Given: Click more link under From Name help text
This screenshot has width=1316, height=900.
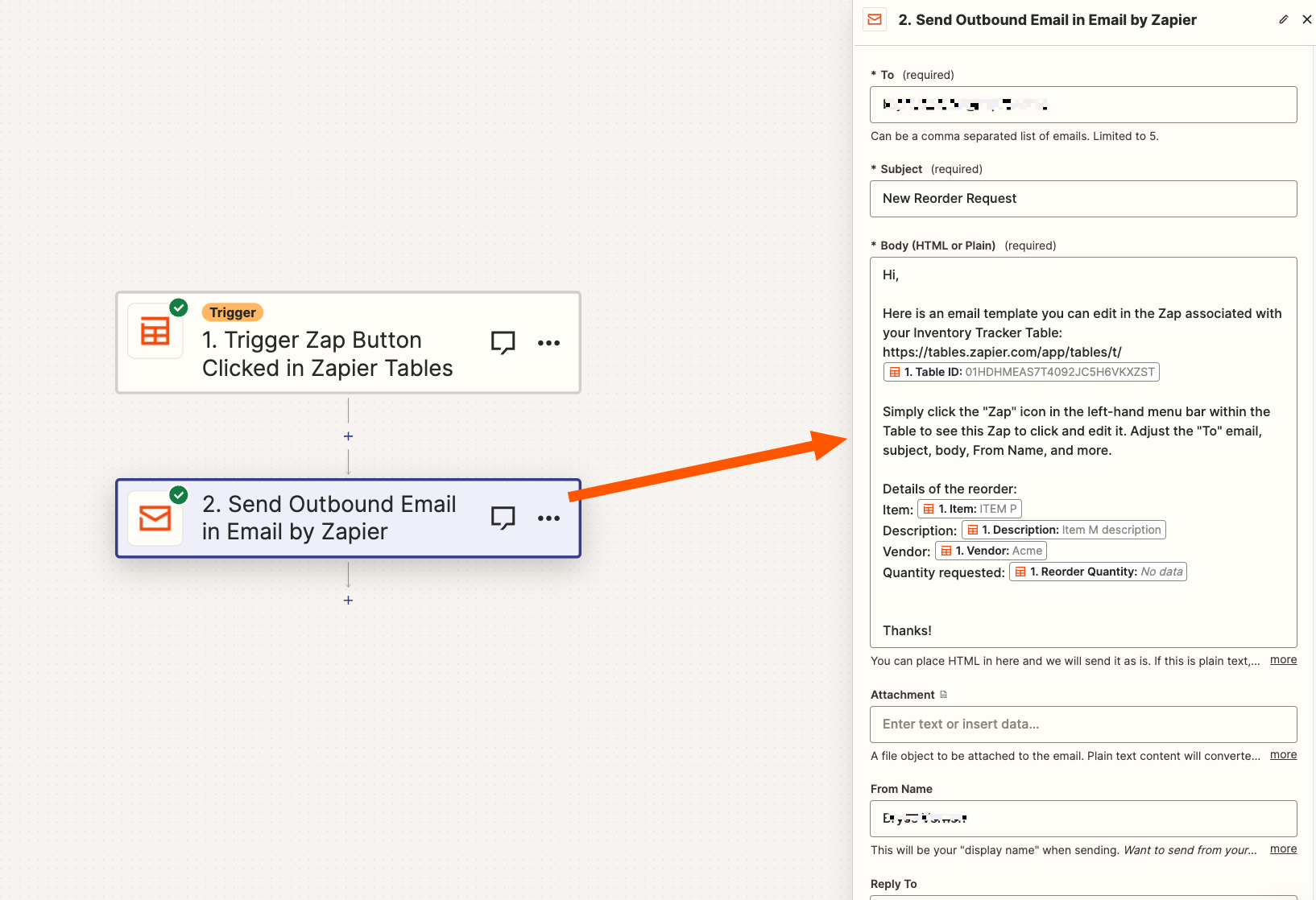Looking at the screenshot, I should (x=1283, y=849).
